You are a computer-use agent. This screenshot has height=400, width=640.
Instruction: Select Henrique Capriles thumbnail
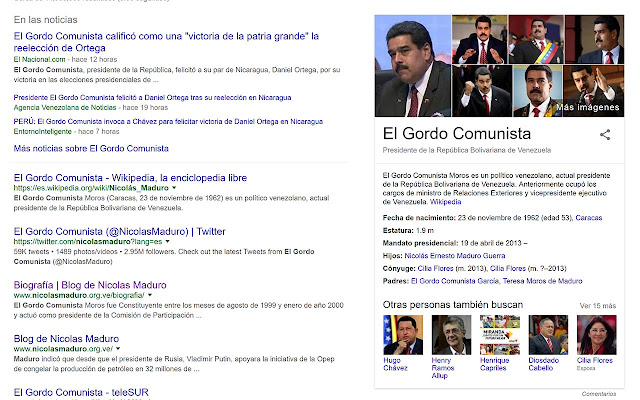tap(500, 335)
